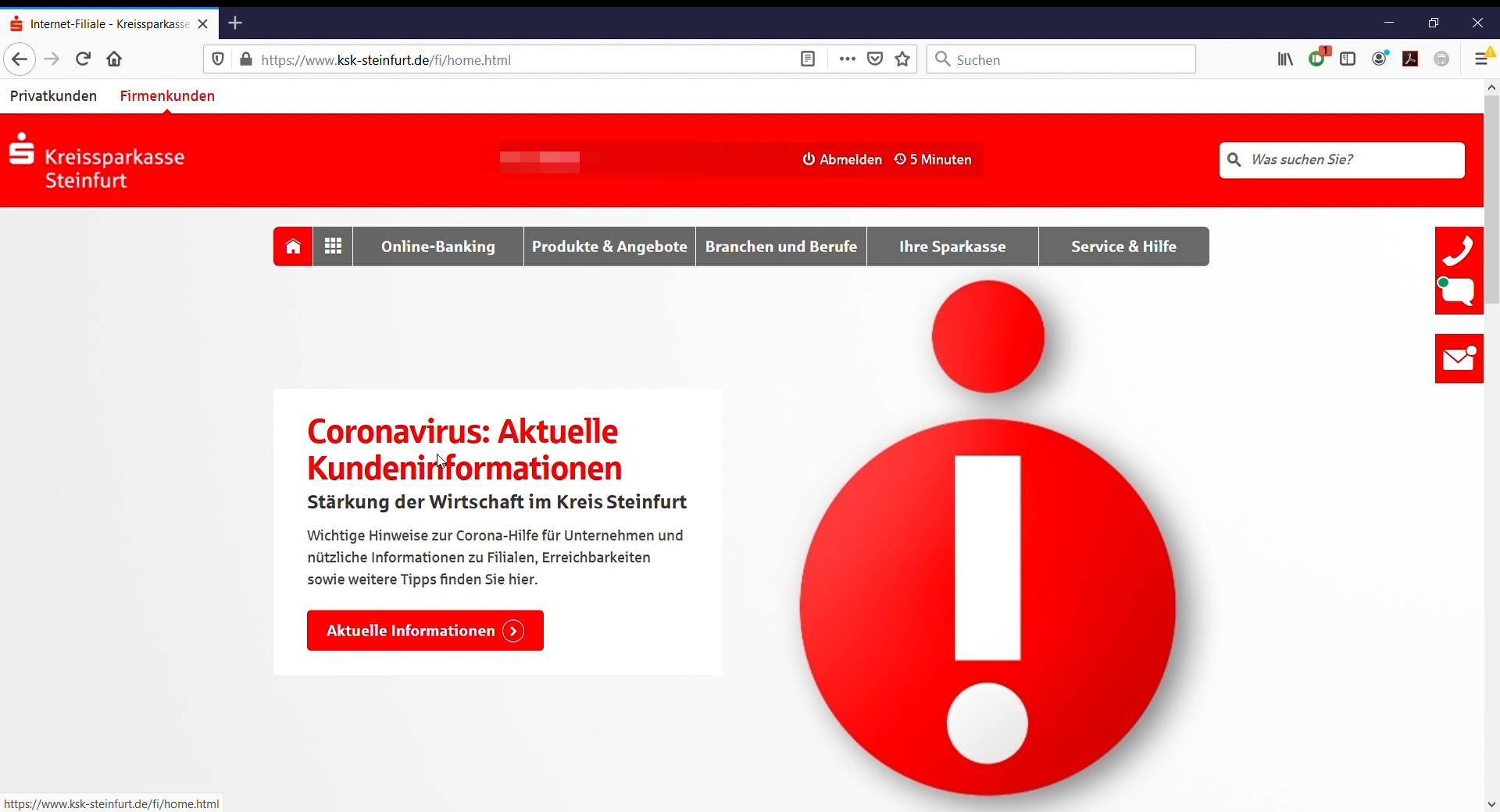Open the chat bubble icon on right sidebar
Viewport: 1500px width, 812px height.
(1459, 294)
